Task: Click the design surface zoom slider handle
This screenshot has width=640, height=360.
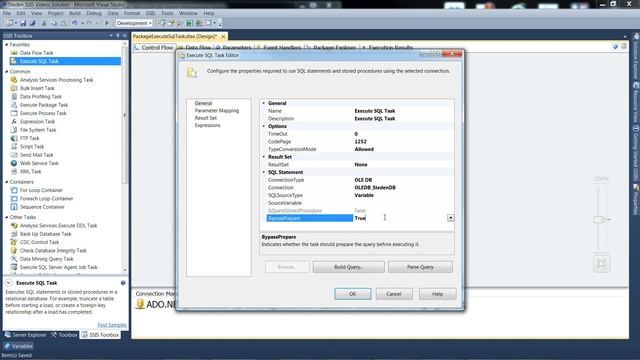Action: pyautogui.click(x=599, y=220)
